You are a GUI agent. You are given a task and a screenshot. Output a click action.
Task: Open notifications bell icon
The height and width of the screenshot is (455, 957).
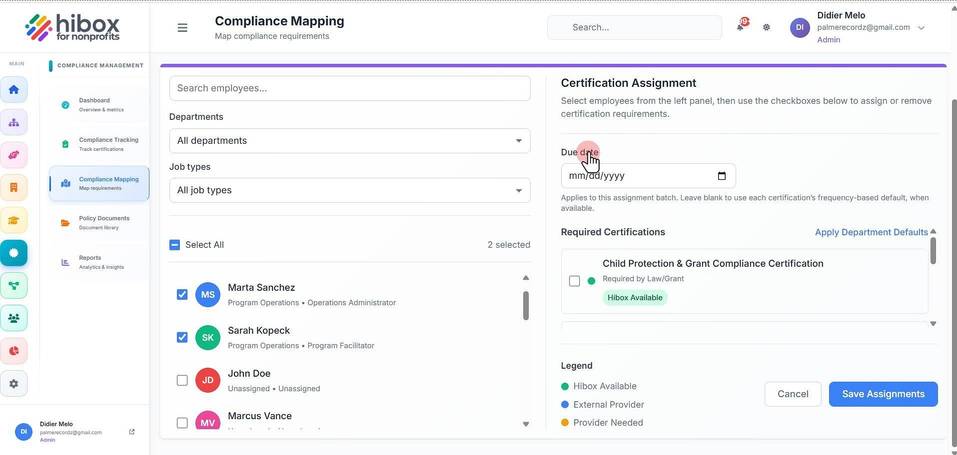coord(741,26)
